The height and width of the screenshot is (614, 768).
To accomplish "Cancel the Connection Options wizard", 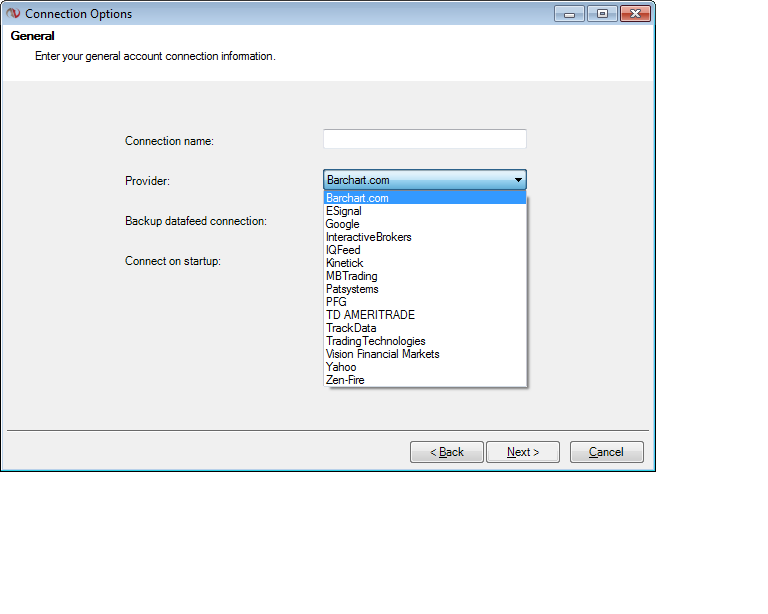I will [606, 452].
